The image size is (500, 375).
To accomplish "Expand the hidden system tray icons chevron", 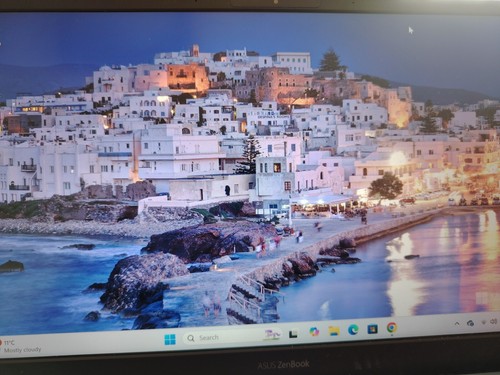I will click(x=457, y=323).
